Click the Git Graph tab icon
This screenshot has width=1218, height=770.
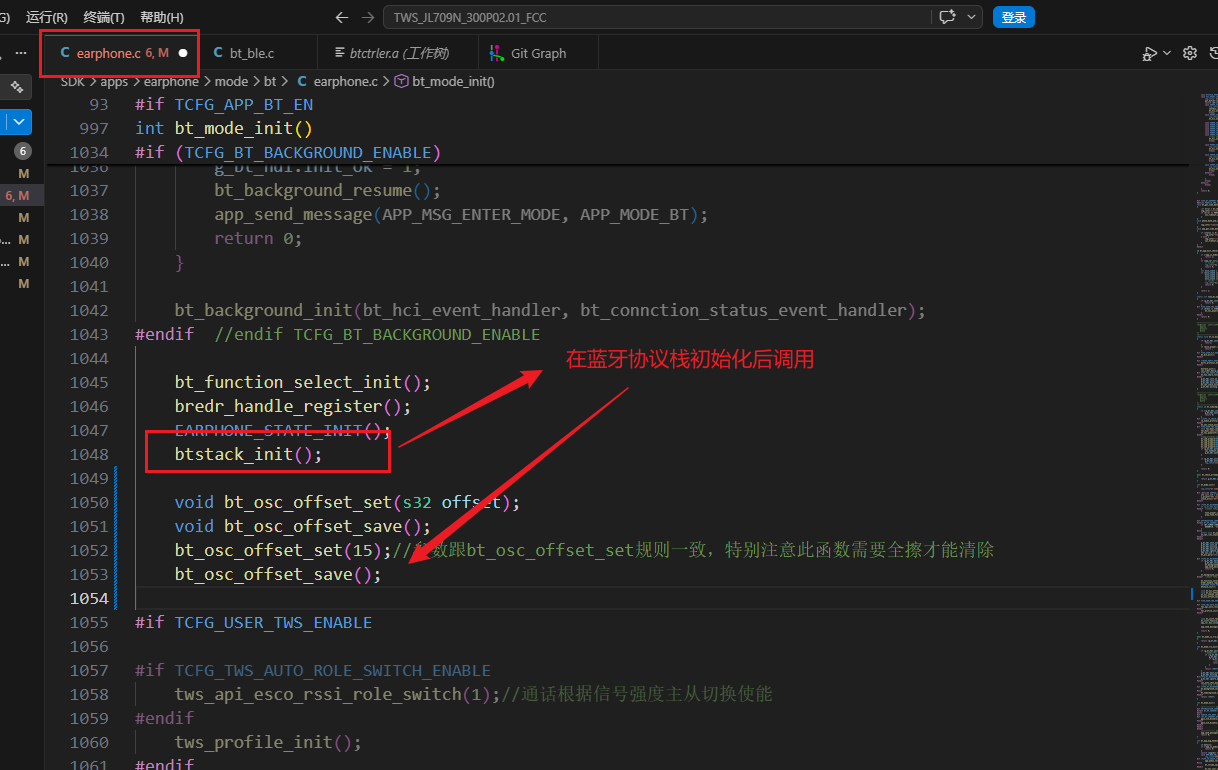tap(496, 53)
